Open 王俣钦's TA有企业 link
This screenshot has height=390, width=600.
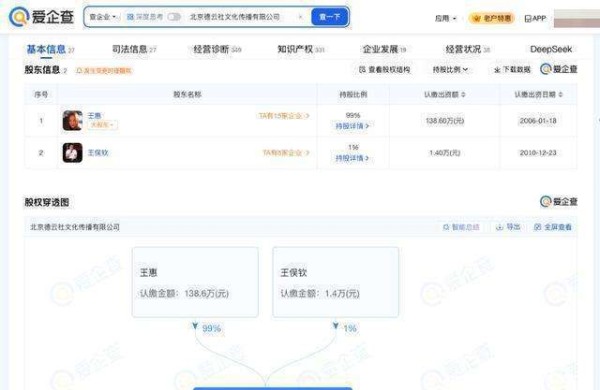pyautogui.click(x=286, y=153)
